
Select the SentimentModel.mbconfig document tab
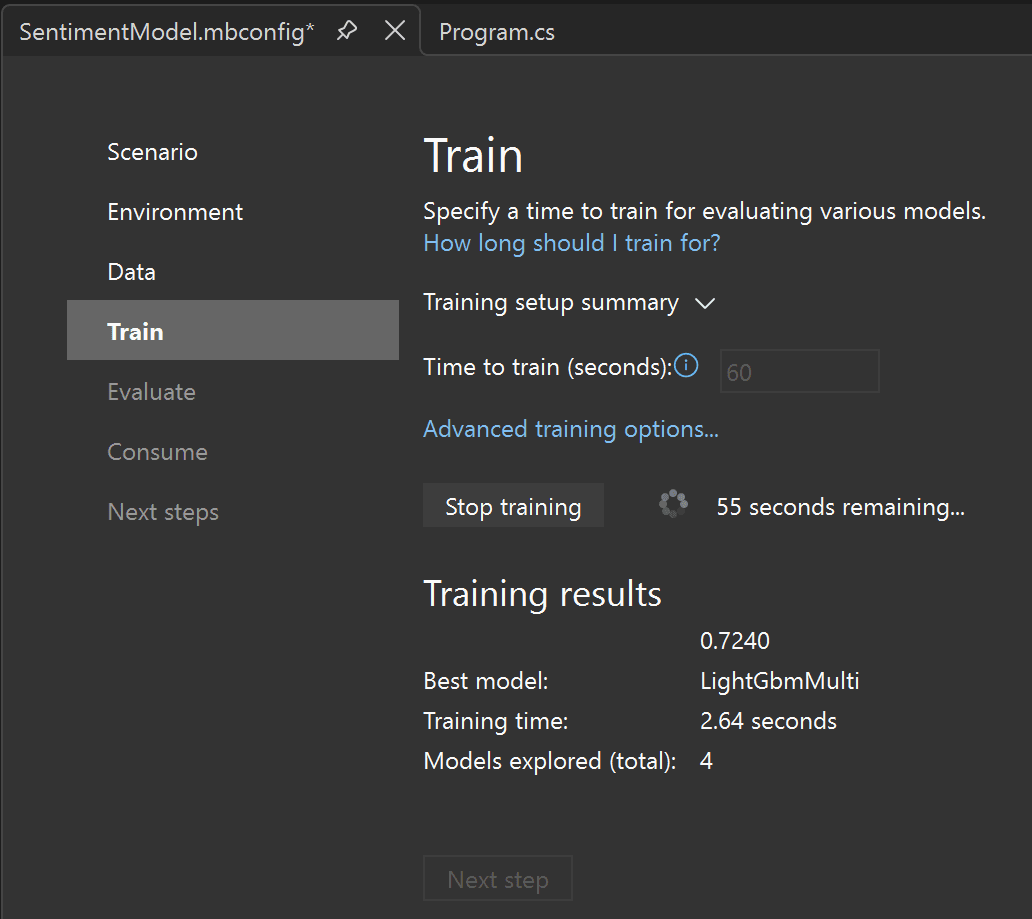click(167, 32)
